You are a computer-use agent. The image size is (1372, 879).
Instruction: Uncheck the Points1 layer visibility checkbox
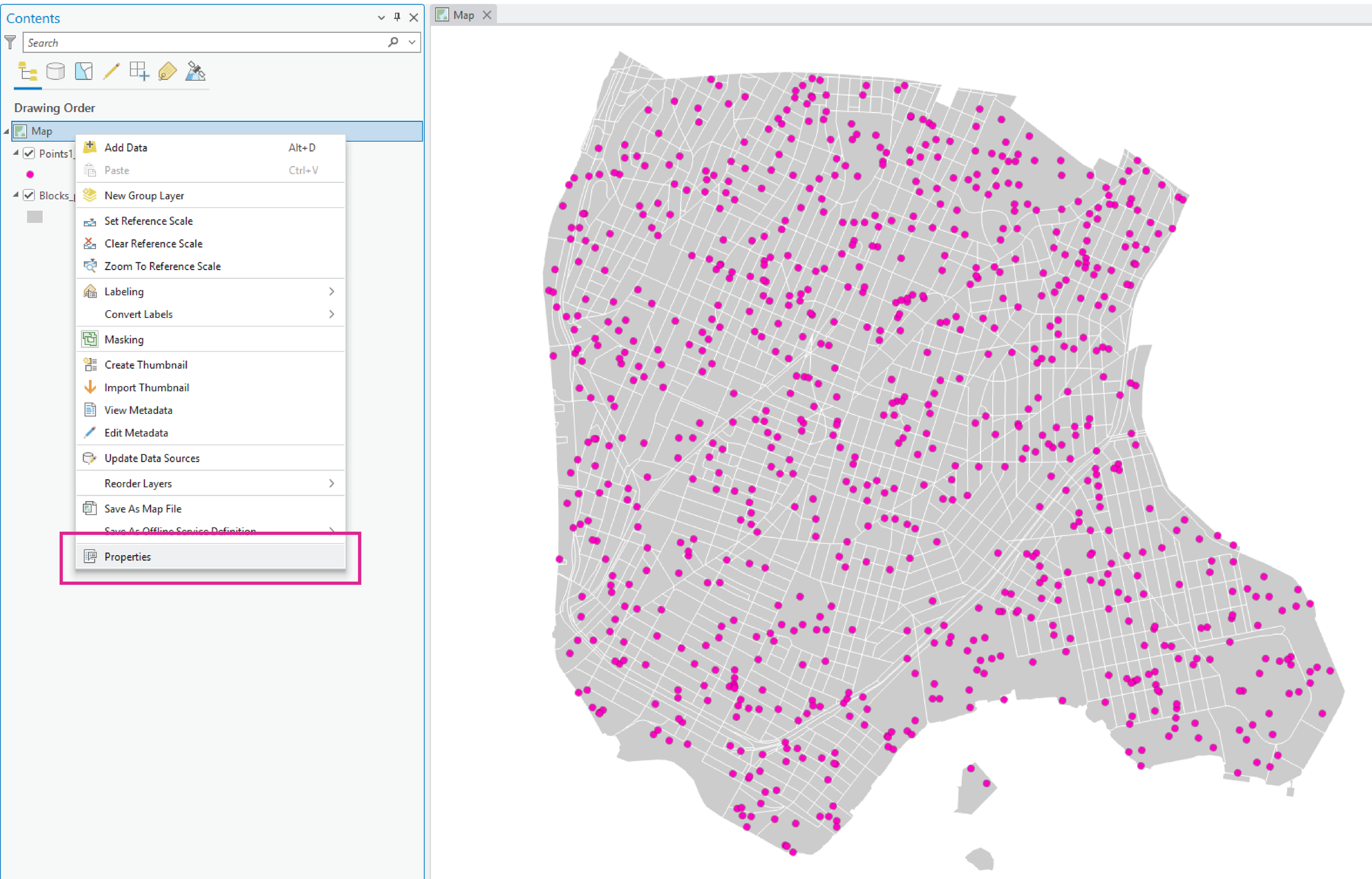pos(29,154)
